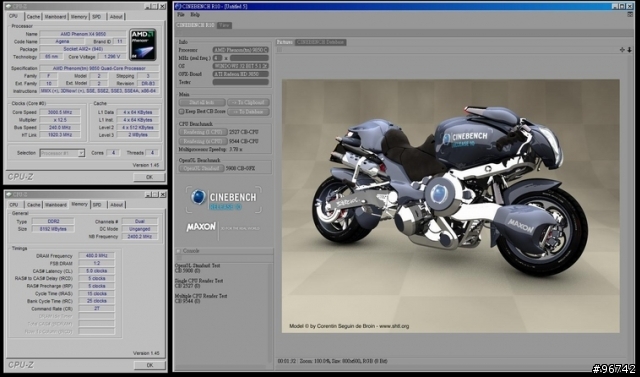Viewport: 640px width, 377px height.
Task: Open the Mainboard tab in lower CPU-Z window
Action: pyautogui.click(x=56, y=205)
